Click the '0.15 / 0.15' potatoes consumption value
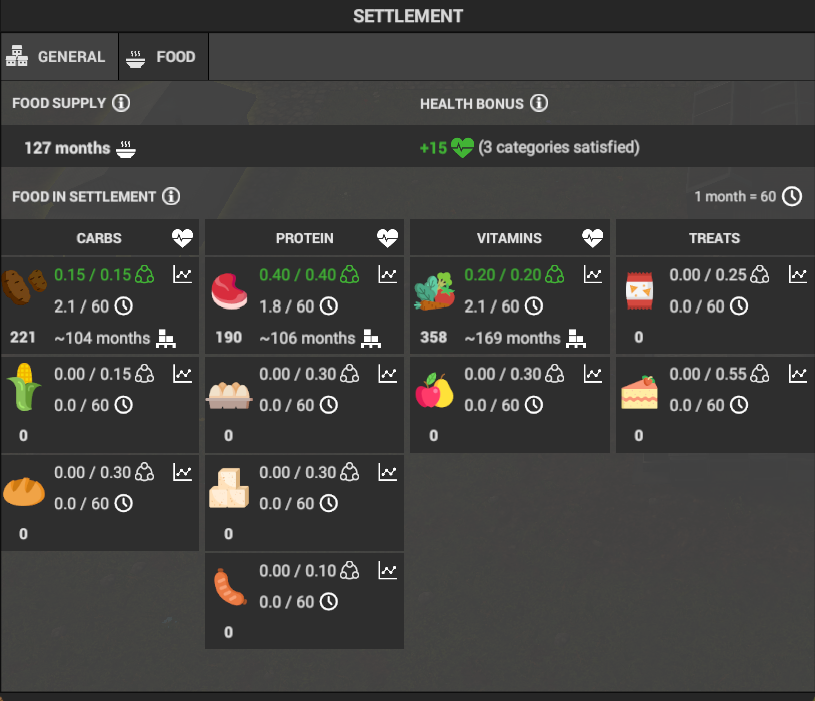 [93, 274]
